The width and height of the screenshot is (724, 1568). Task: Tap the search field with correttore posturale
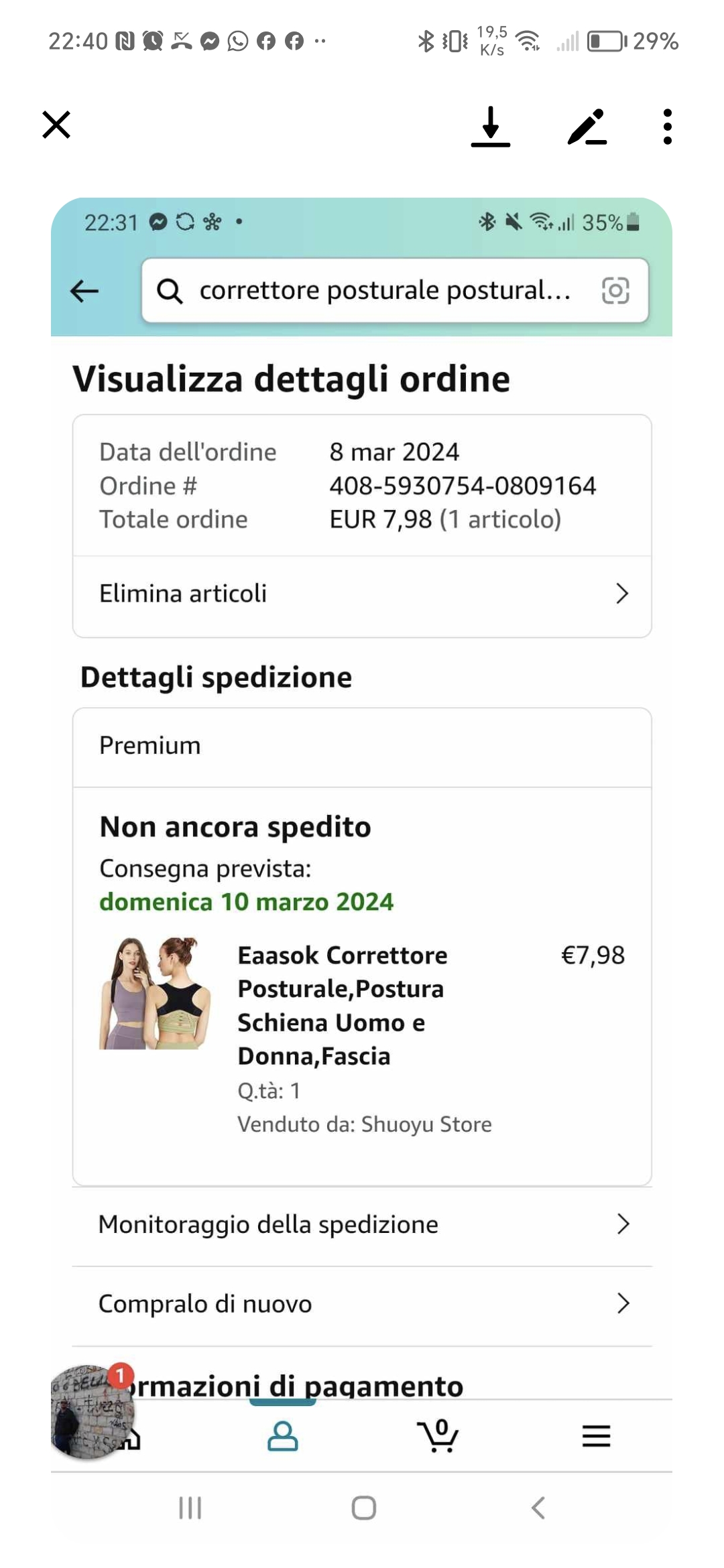[x=385, y=291]
